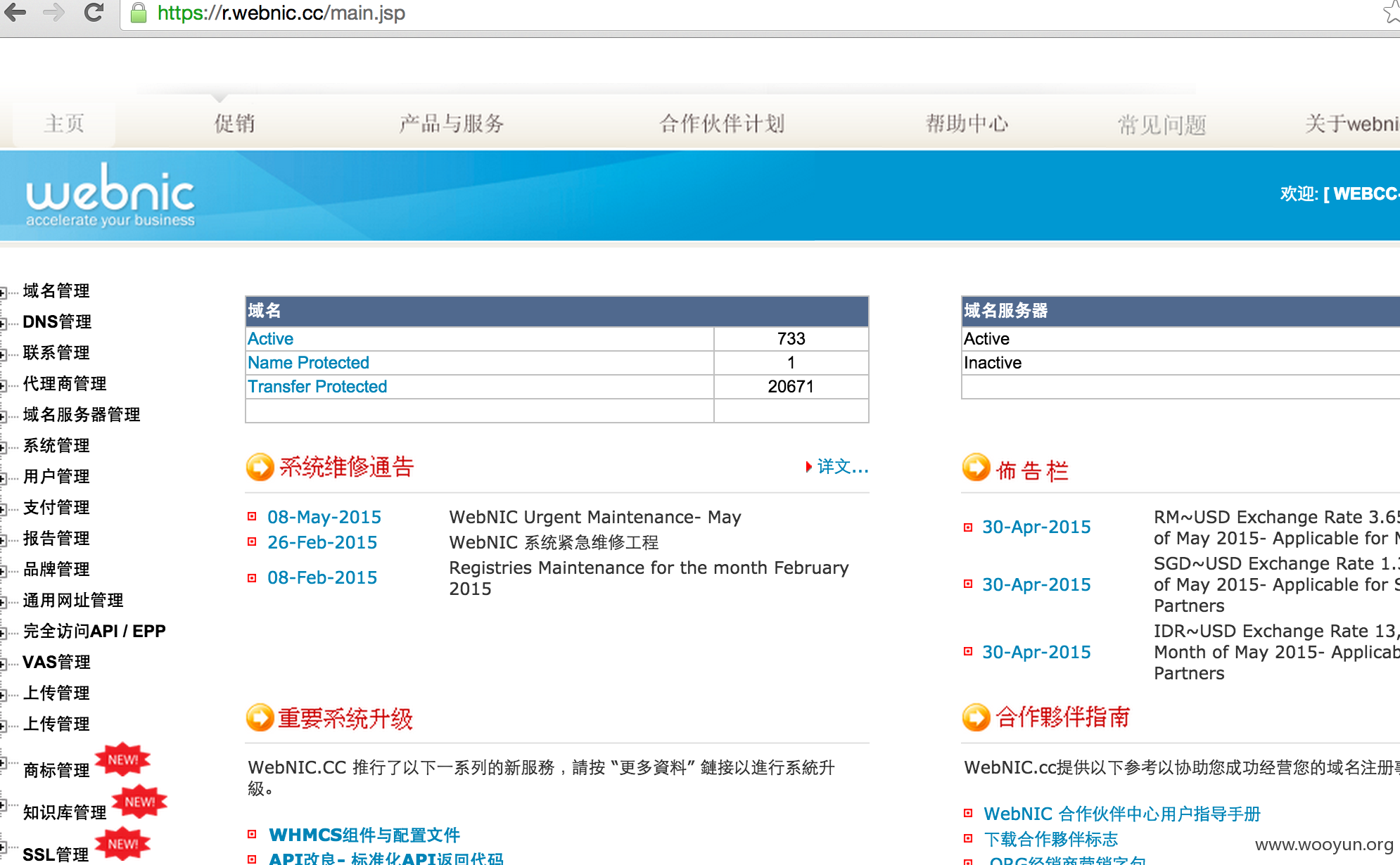Expand the 支付管理 tree node
This screenshot has height=865, width=1400.
click(4, 509)
